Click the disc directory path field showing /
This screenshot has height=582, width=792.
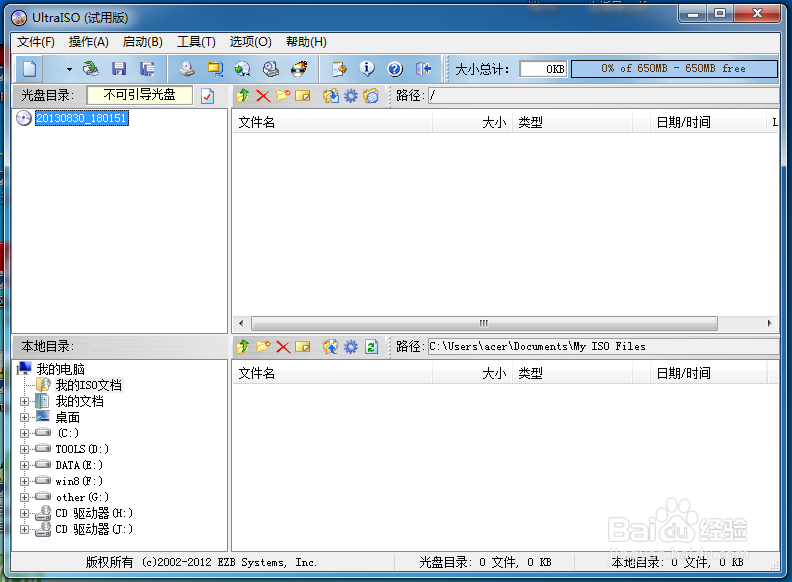tap(603, 95)
